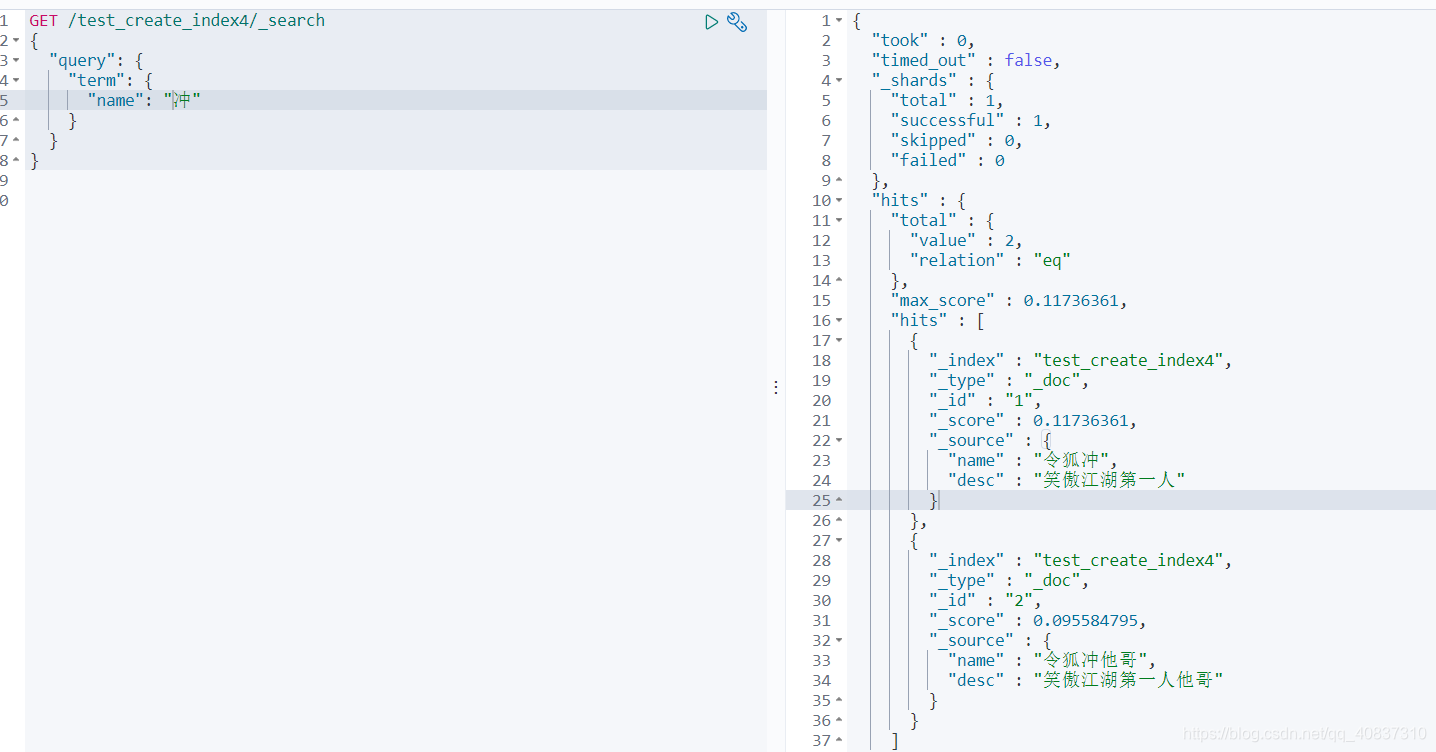Collapse response root object at line 1

coord(839,20)
